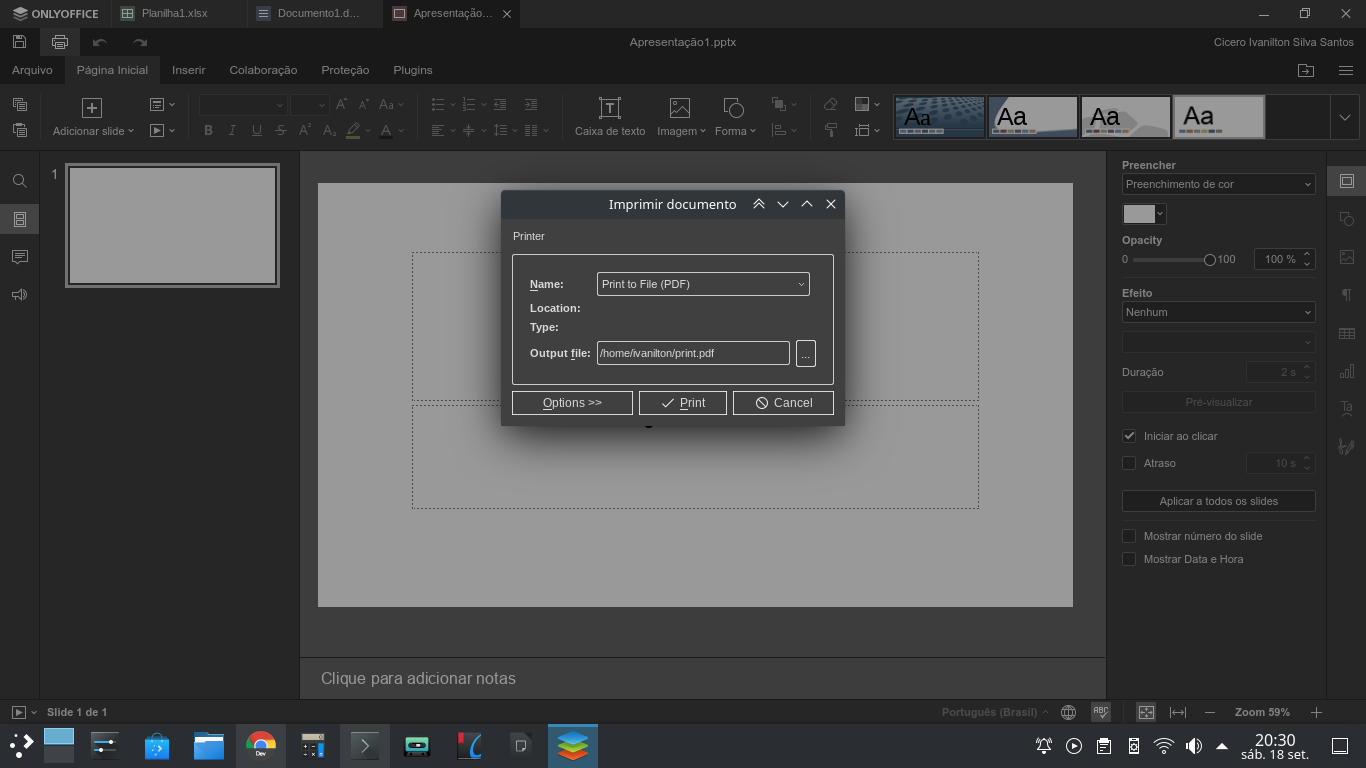Open the Caixa de texto tool
Viewport: 1366px width, 768px height.
point(609,116)
